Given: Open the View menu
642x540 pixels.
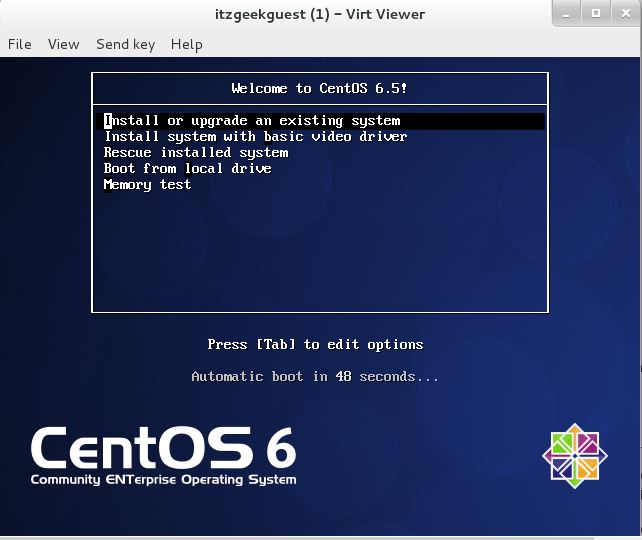Looking at the screenshot, I should click(x=63, y=44).
